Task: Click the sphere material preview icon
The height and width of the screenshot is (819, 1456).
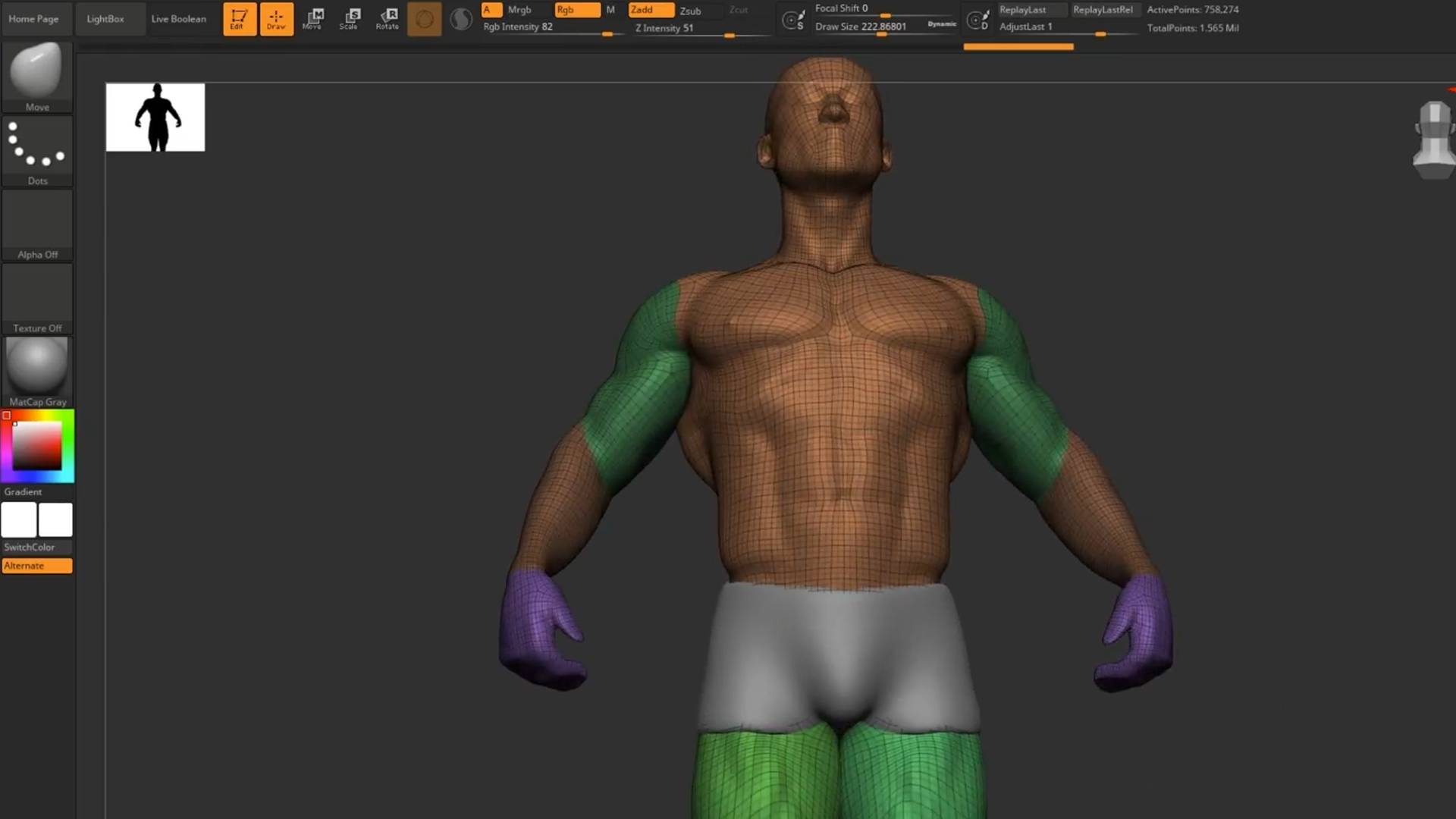Action: tap(460, 19)
